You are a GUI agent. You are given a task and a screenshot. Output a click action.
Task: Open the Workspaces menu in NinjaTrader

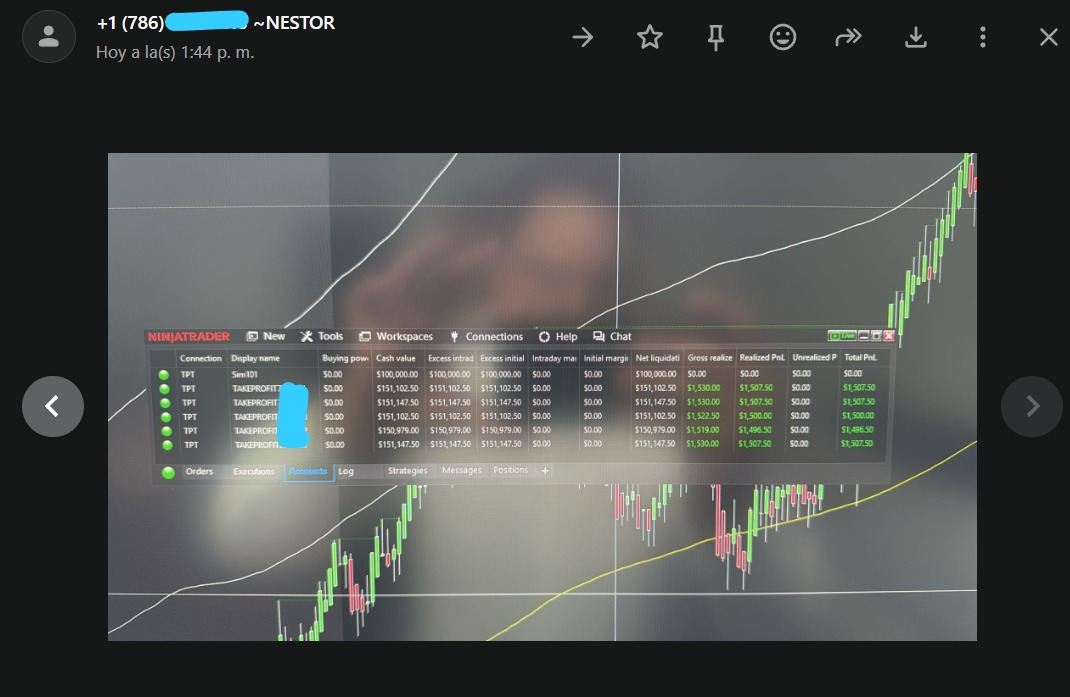[396, 337]
